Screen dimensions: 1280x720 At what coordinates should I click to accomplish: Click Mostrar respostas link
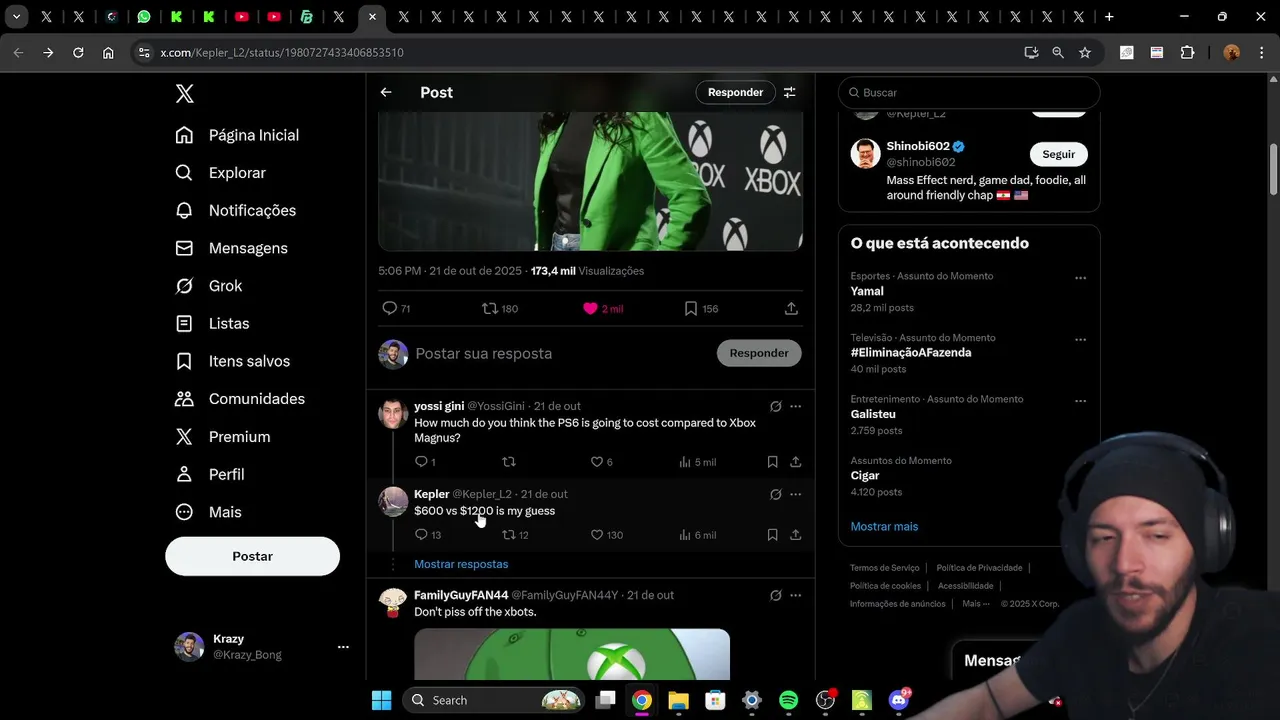[x=461, y=564]
